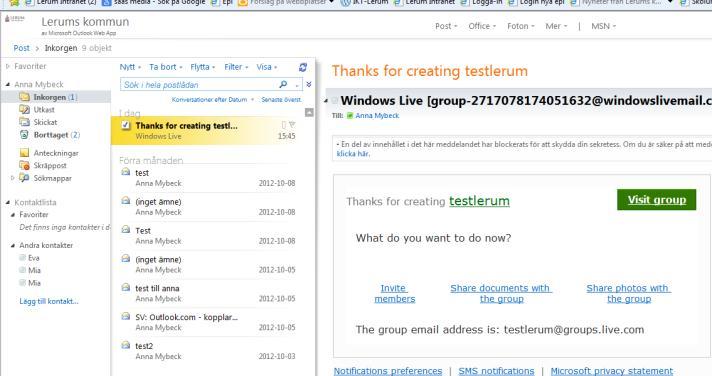
Task: Open the Post top menu
Action: 446,26
